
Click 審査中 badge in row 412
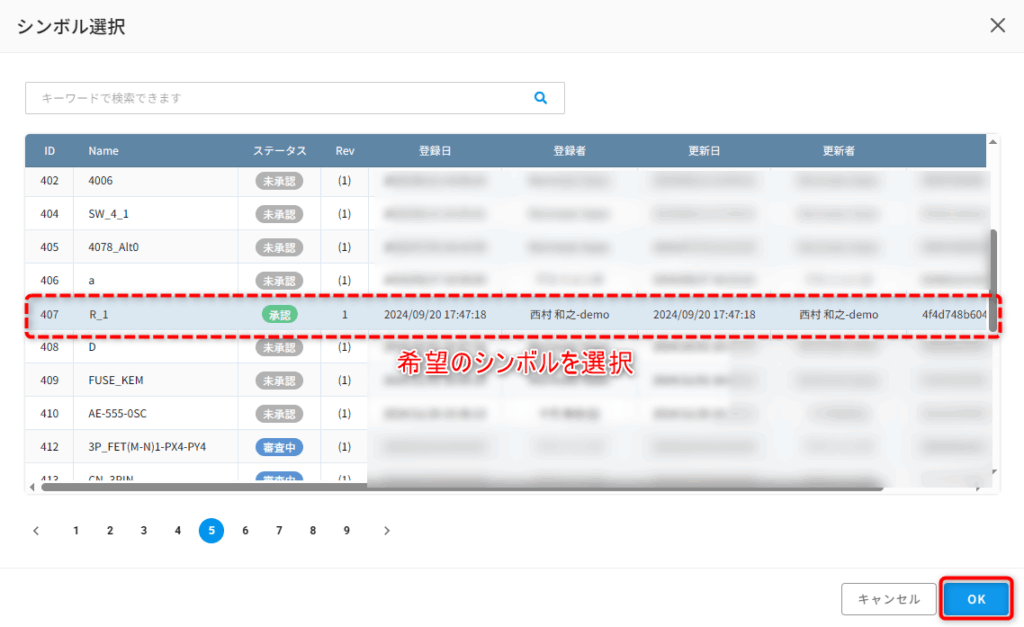click(x=280, y=447)
